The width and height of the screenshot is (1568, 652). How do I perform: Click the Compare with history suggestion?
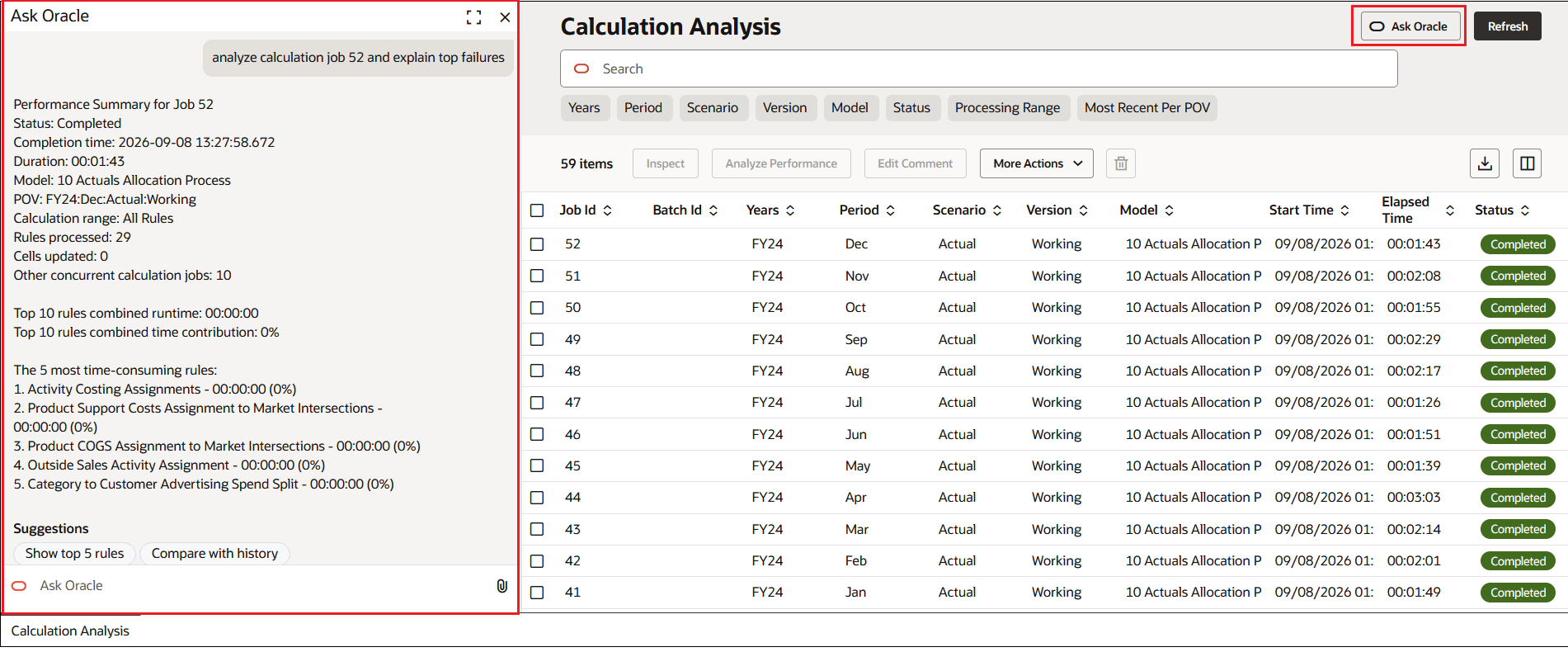214,554
